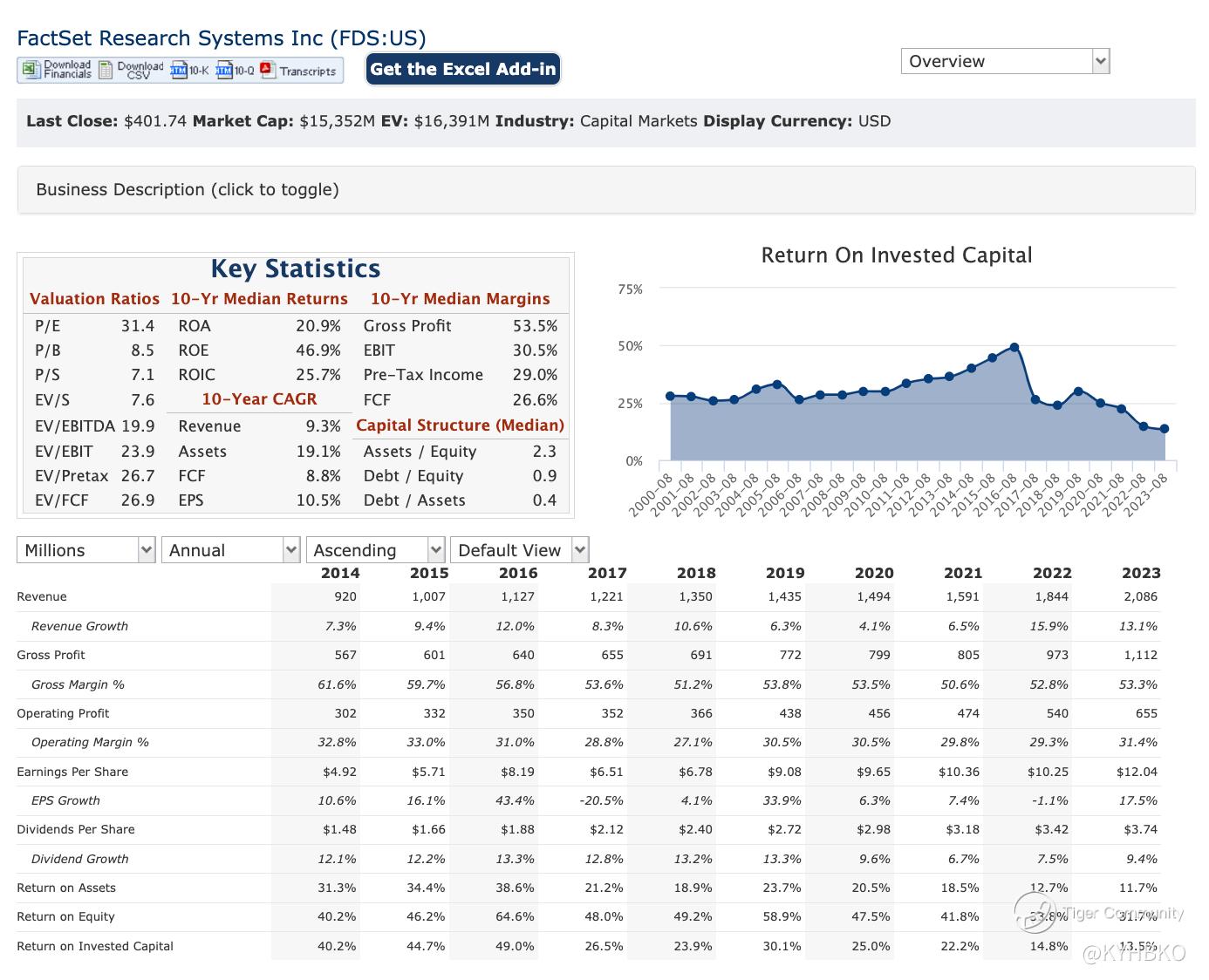Click the 2023-08 data point on ROIC chart
Image resolution: width=1209 pixels, height=980 pixels.
click(x=1165, y=429)
